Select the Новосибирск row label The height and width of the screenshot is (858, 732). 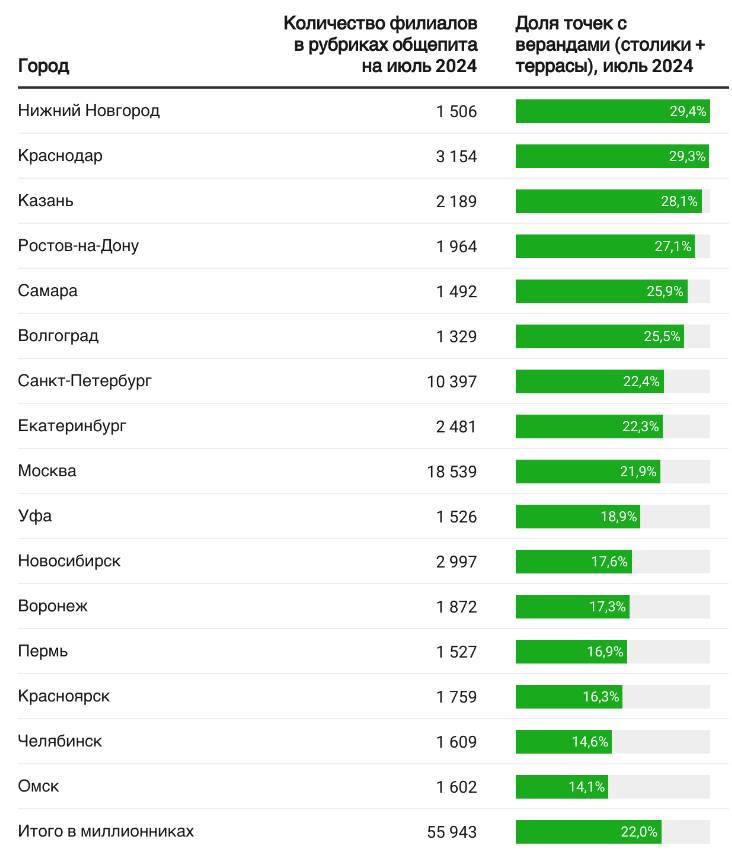(69, 561)
